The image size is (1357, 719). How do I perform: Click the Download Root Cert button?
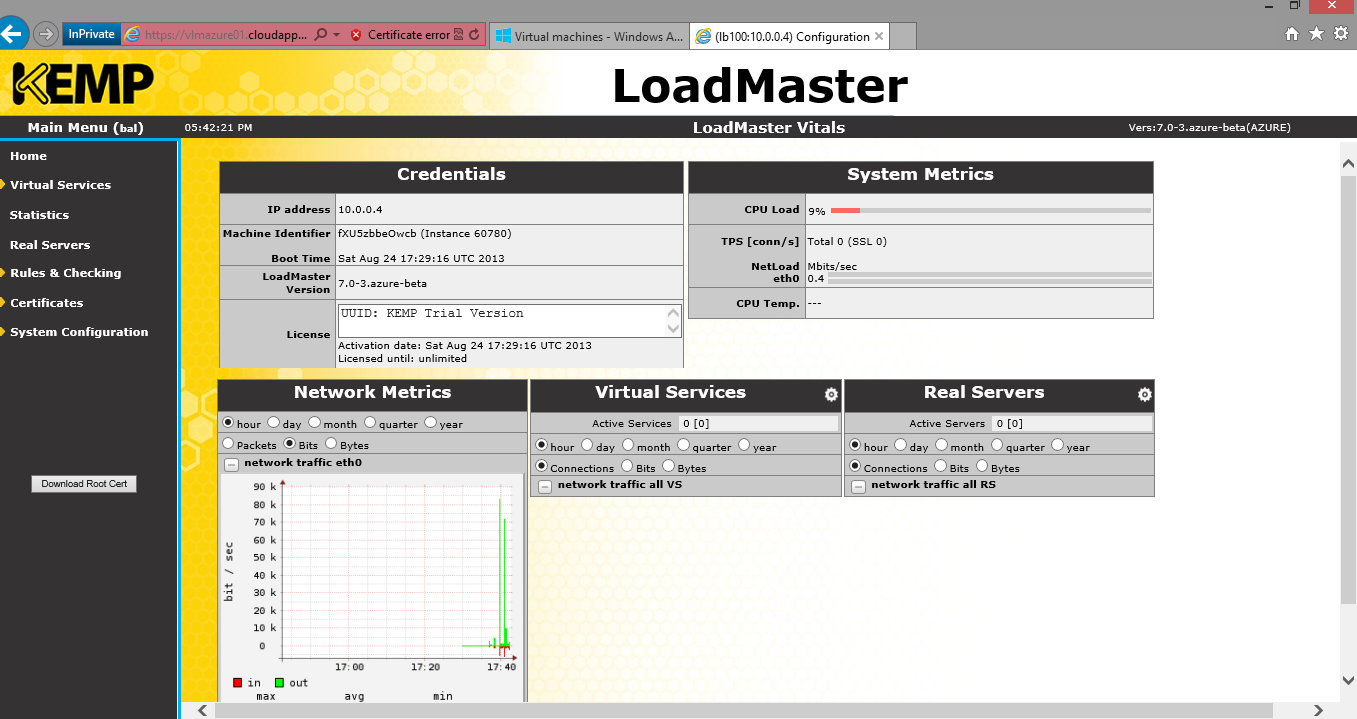[x=84, y=484]
